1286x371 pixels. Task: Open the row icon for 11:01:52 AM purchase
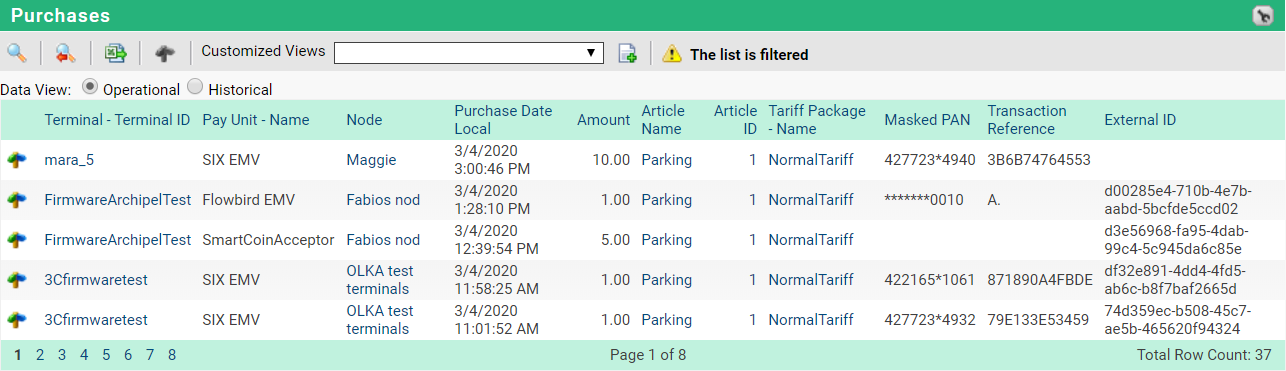(16, 320)
